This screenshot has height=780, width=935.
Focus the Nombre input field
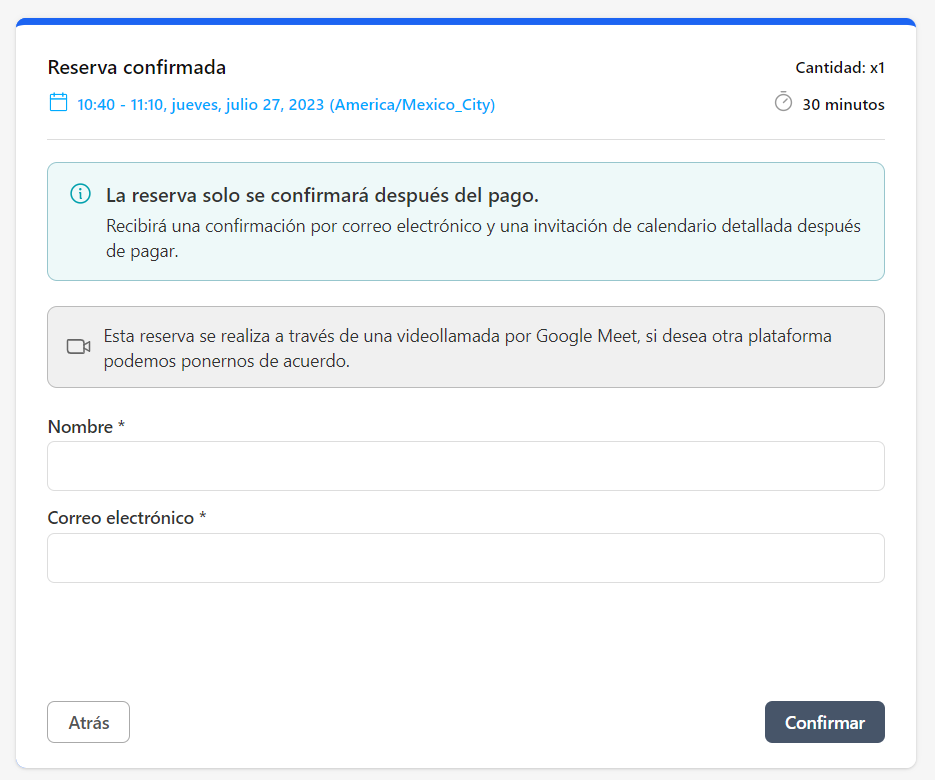click(465, 466)
